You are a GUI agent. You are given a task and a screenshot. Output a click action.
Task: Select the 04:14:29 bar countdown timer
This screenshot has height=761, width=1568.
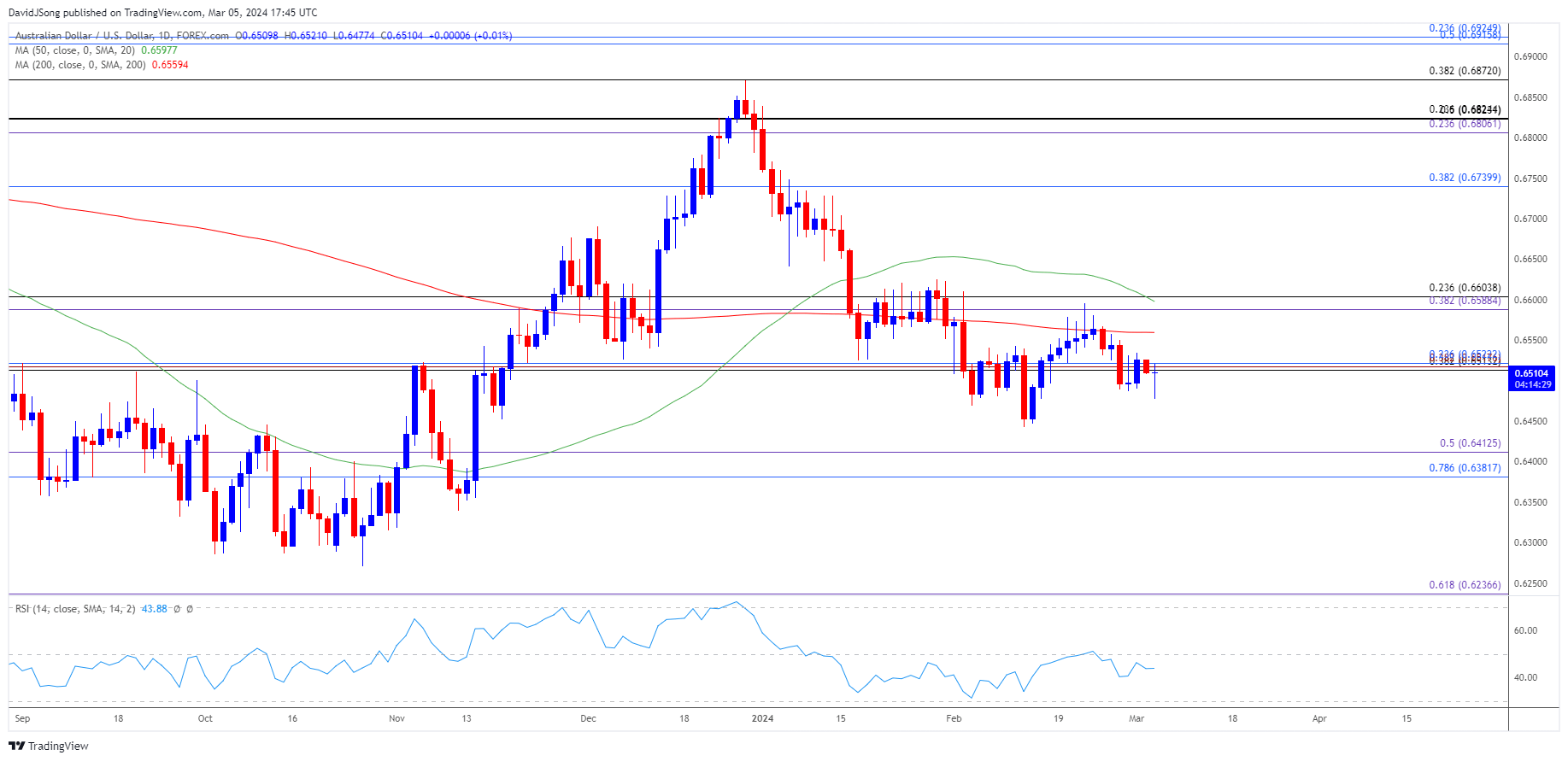point(1532,385)
